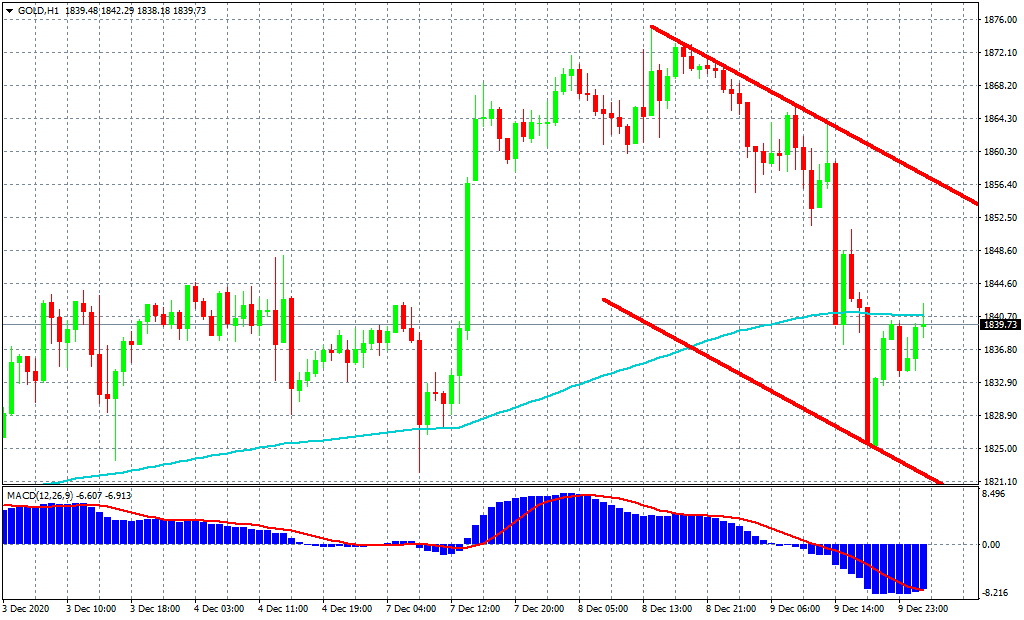This screenshot has width=1024, height=620.
Task: Click the current price tag 1839.73
Action: [1000, 325]
